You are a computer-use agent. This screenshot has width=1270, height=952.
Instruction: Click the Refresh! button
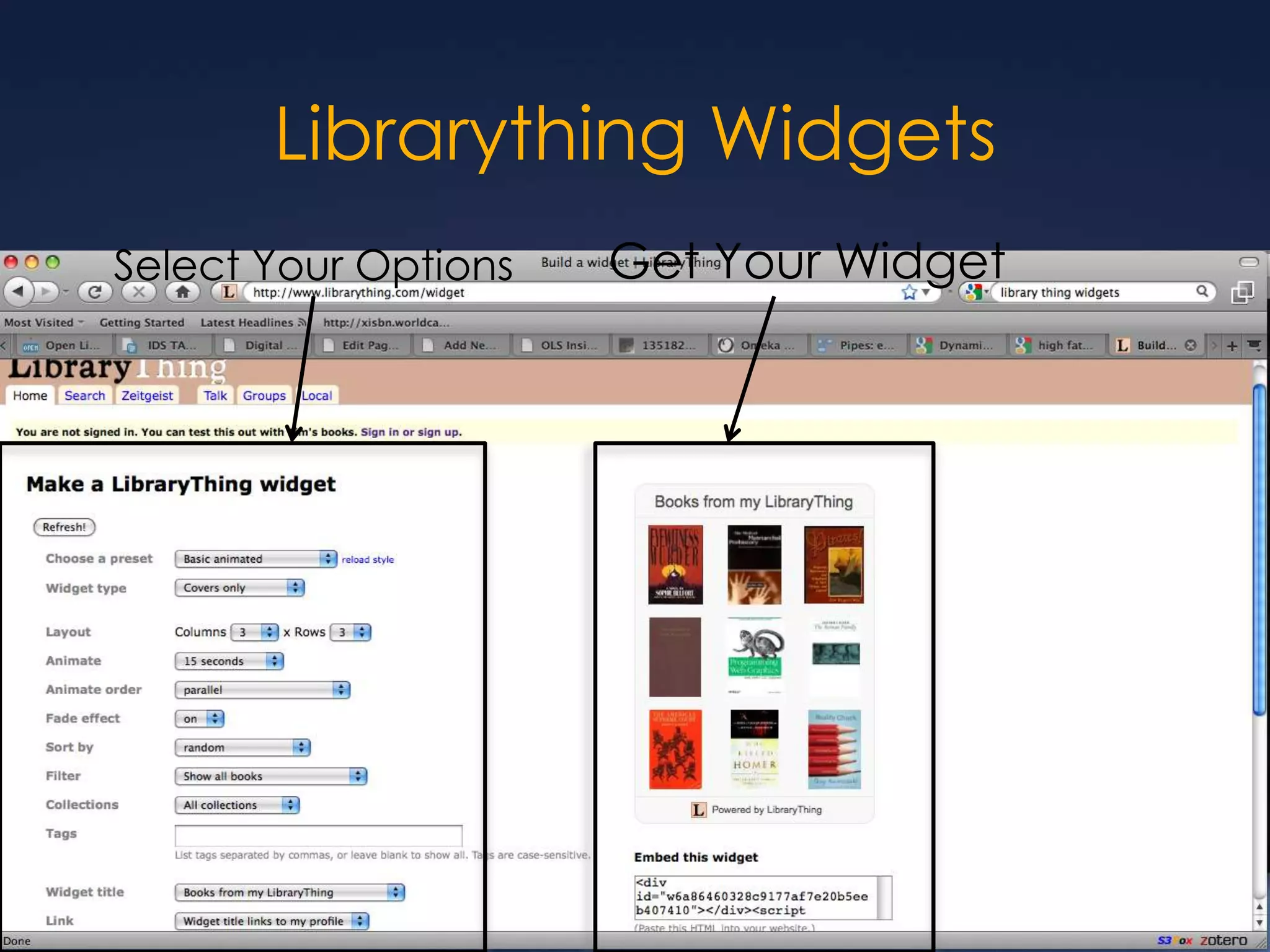pyautogui.click(x=64, y=527)
